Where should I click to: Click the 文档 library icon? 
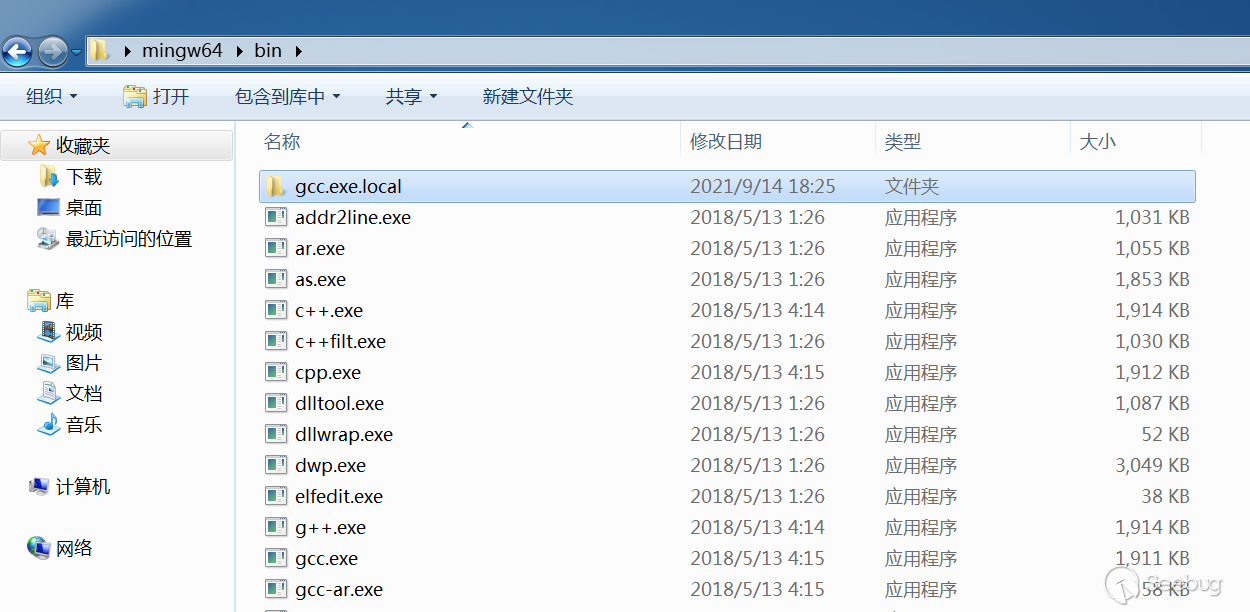(48, 394)
